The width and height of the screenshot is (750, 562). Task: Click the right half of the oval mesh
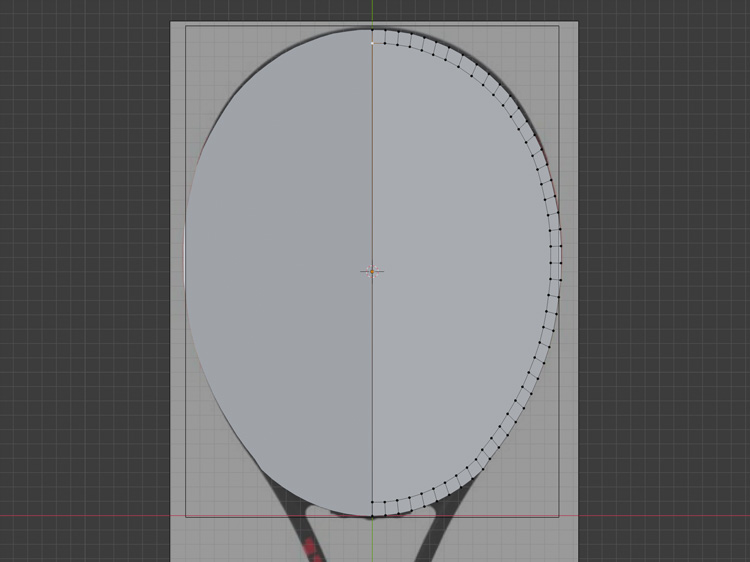[x=460, y=270]
